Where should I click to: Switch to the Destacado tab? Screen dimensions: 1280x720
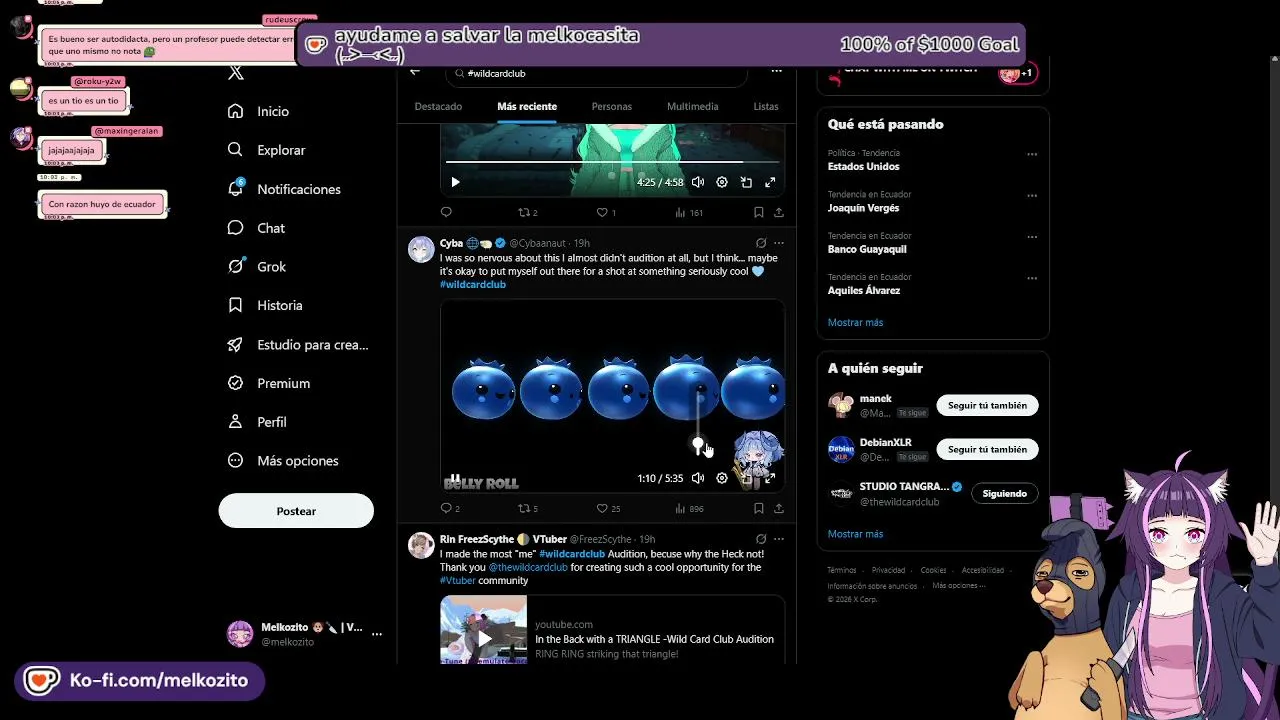point(438,106)
